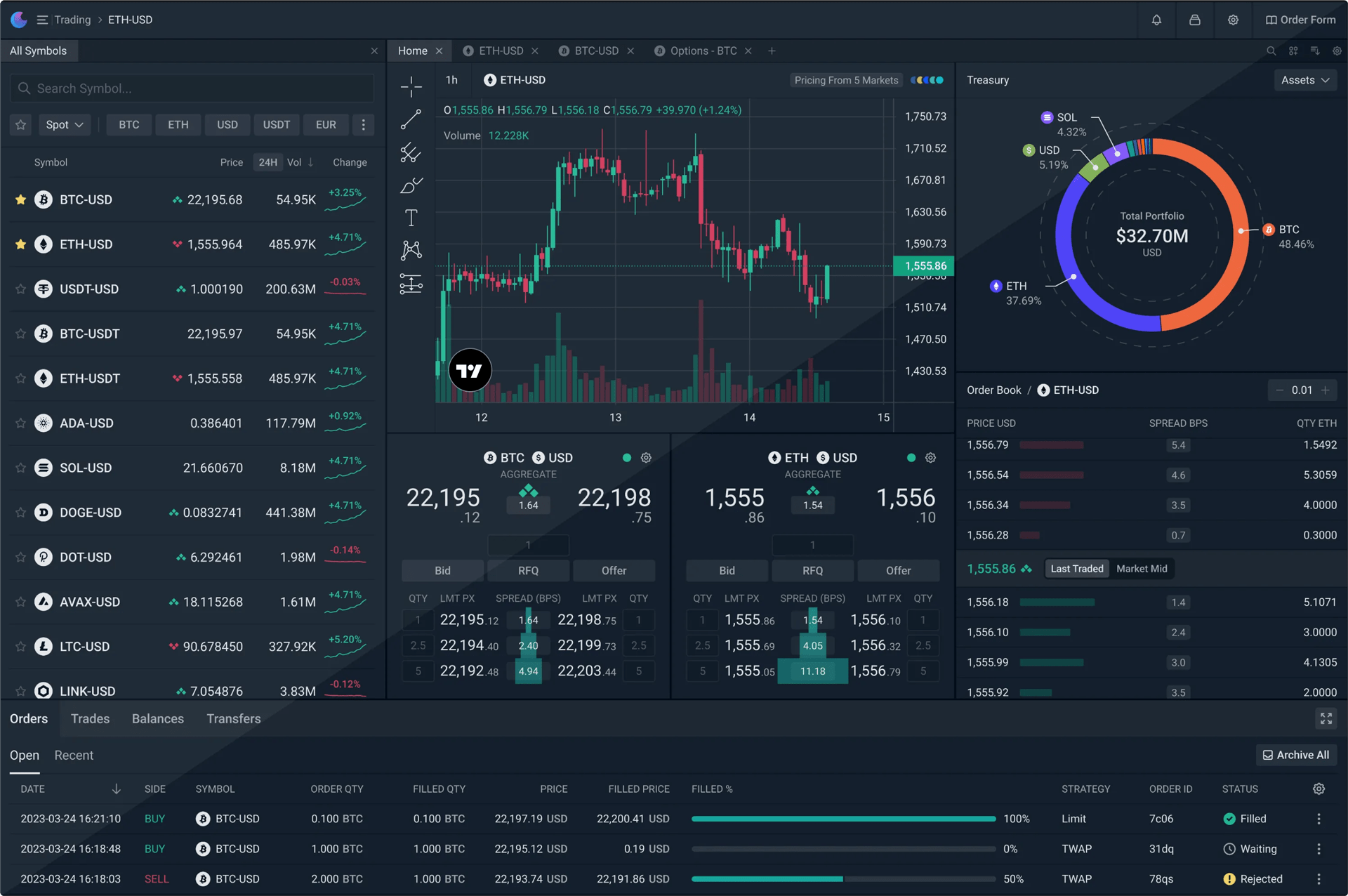Focus the Search Symbol field
The height and width of the screenshot is (896, 1348).
coord(192,88)
